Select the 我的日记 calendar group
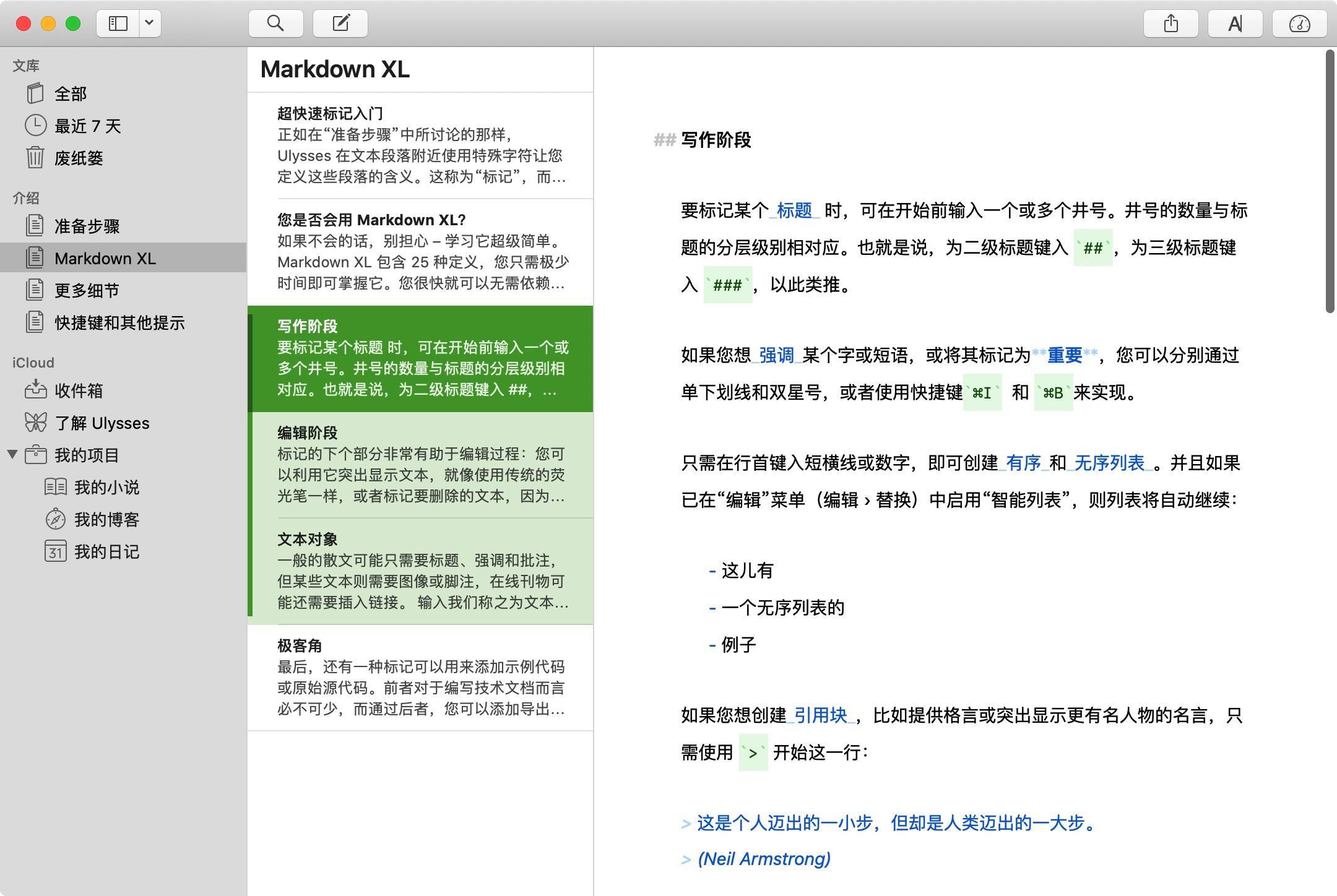The image size is (1337, 896). (x=106, y=551)
